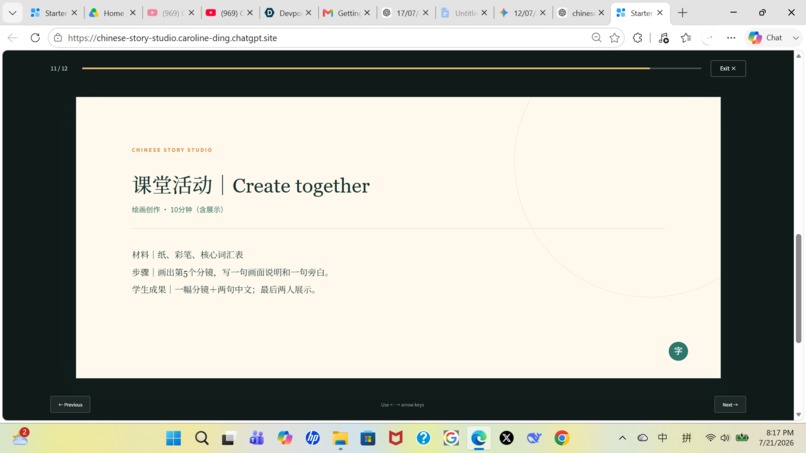
Task: Open the Google app on taskbar
Action: click(x=451, y=438)
